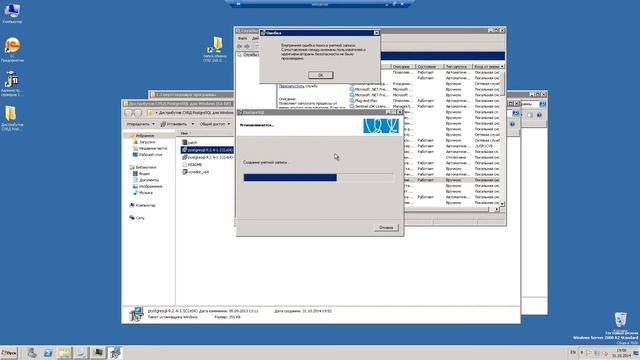The image size is (640, 360).
Task: Open the Файл menu in the Services window
Action: click(242, 38)
